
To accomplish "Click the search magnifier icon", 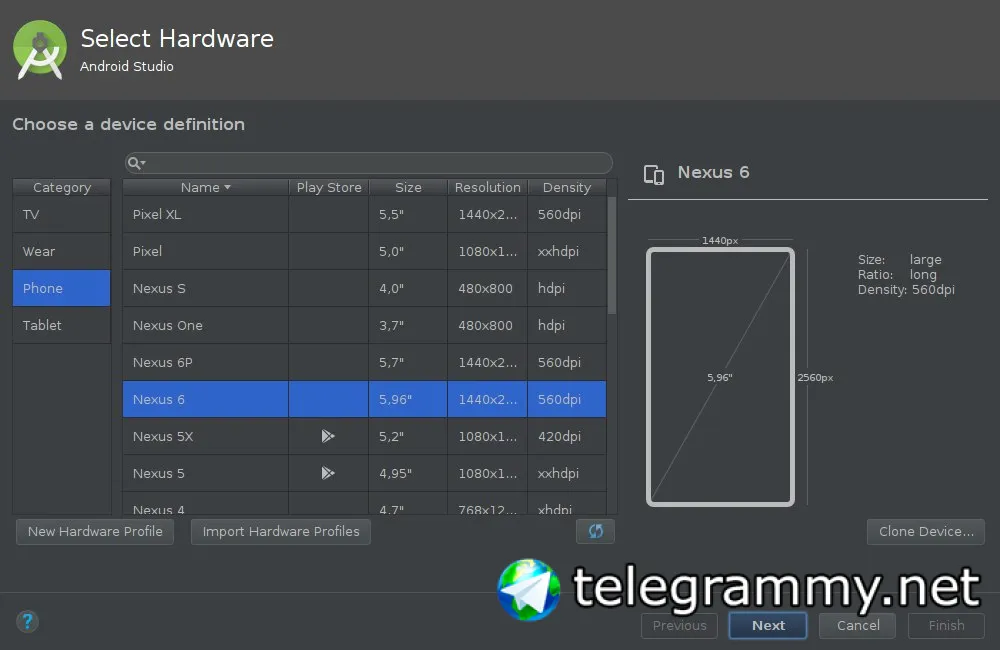I will pos(135,163).
